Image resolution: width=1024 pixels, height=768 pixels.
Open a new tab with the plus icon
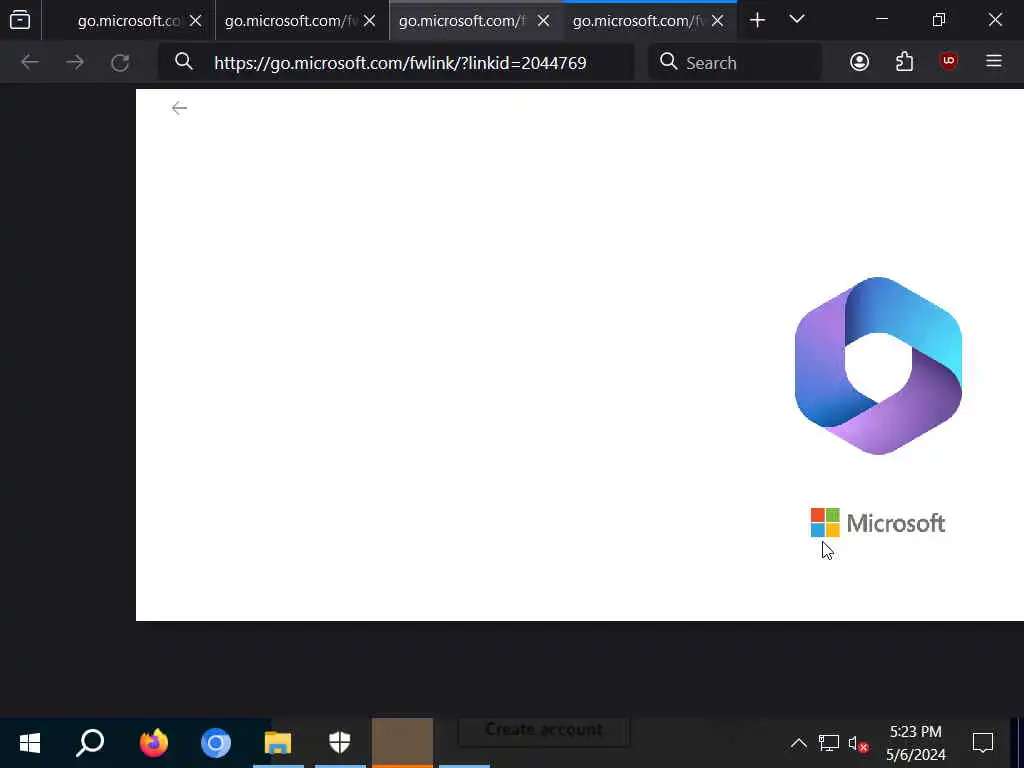(757, 20)
